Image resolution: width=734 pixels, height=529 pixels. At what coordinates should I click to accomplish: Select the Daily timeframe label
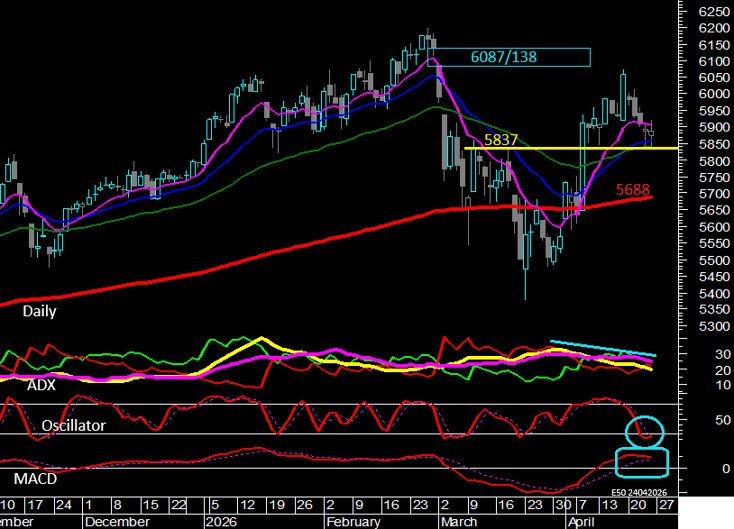40,311
